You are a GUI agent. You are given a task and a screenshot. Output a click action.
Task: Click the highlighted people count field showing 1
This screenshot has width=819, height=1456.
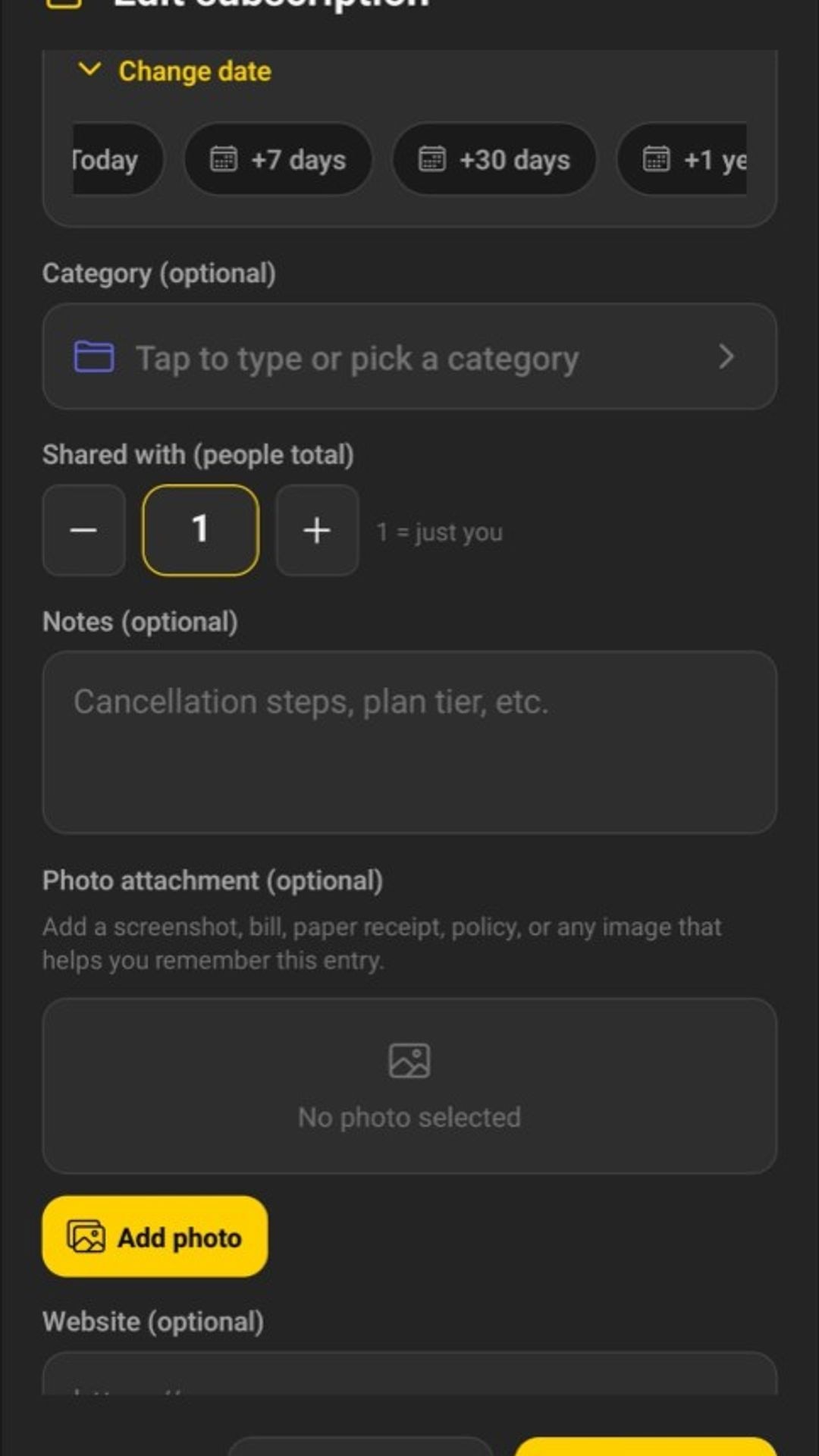200,530
